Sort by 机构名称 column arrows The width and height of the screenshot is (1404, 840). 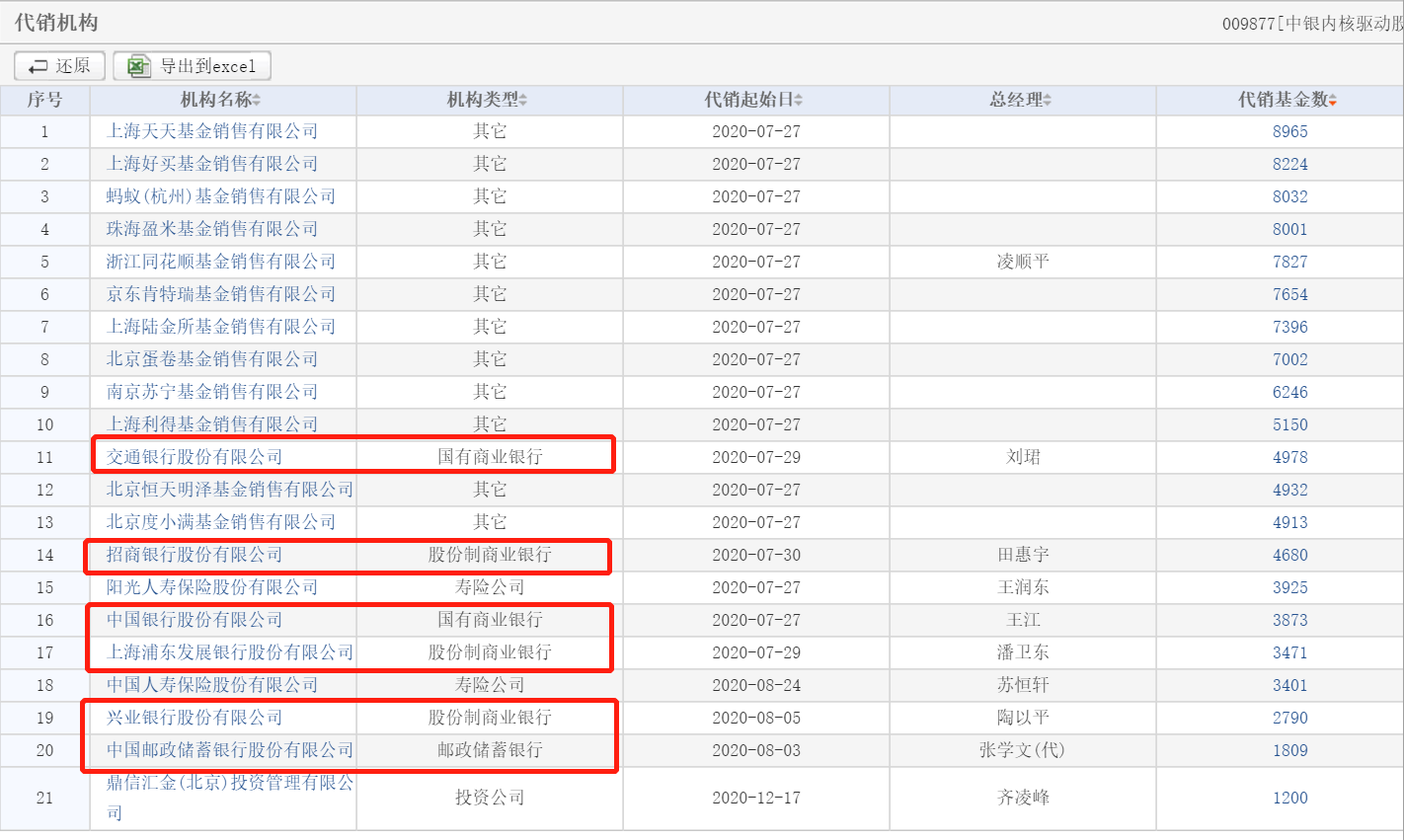(257, 100)
